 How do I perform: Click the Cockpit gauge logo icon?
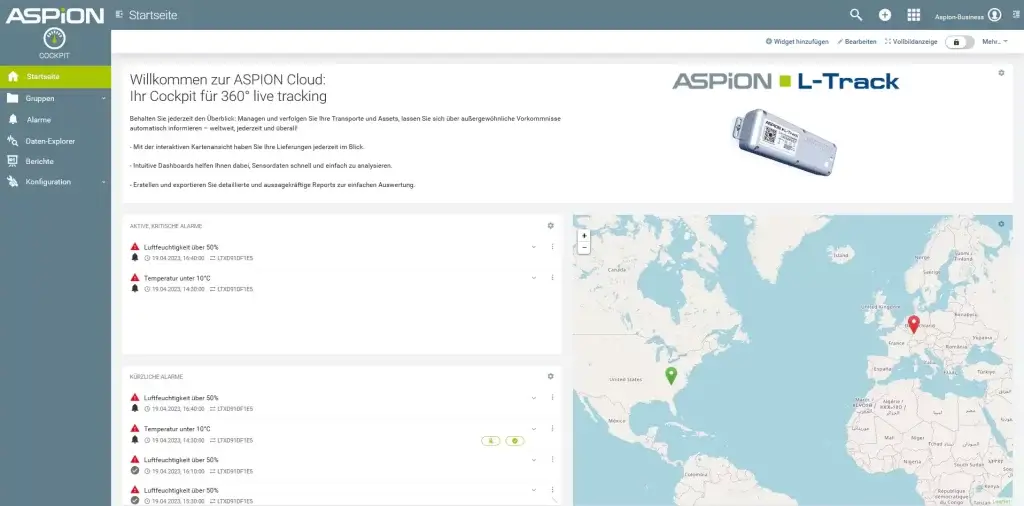[x=54, y=36]
